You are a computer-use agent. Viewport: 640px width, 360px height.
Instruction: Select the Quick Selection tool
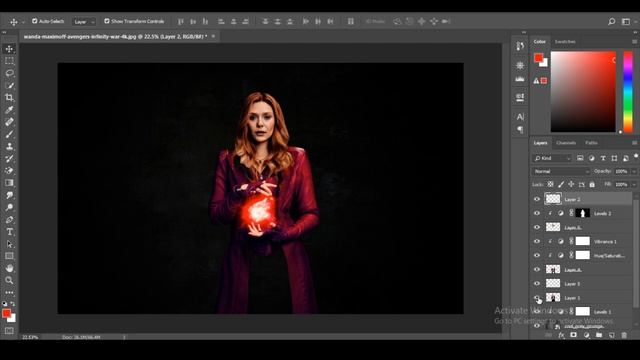pyautogui.click(x=9, y=86)
